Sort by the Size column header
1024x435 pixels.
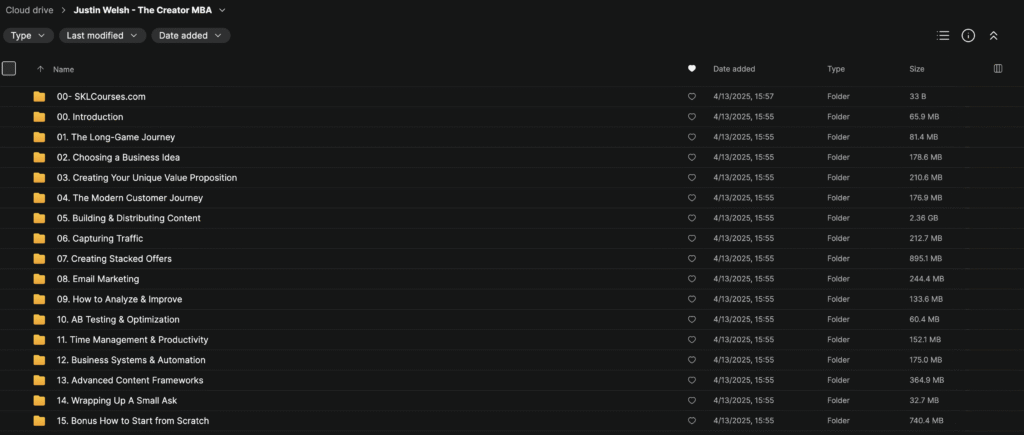click(916, 69)
